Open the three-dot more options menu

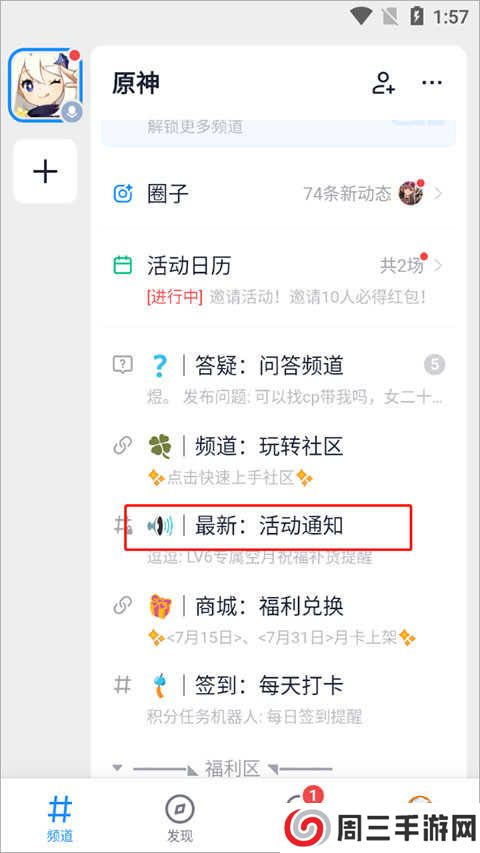432,83
